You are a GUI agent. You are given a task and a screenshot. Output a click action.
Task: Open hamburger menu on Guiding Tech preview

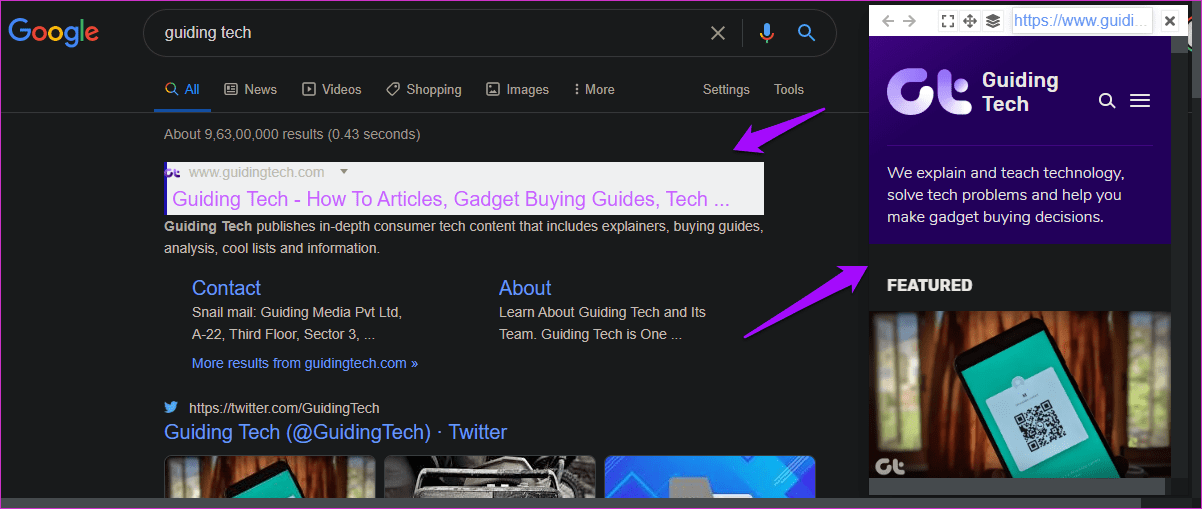[1140, 100]
